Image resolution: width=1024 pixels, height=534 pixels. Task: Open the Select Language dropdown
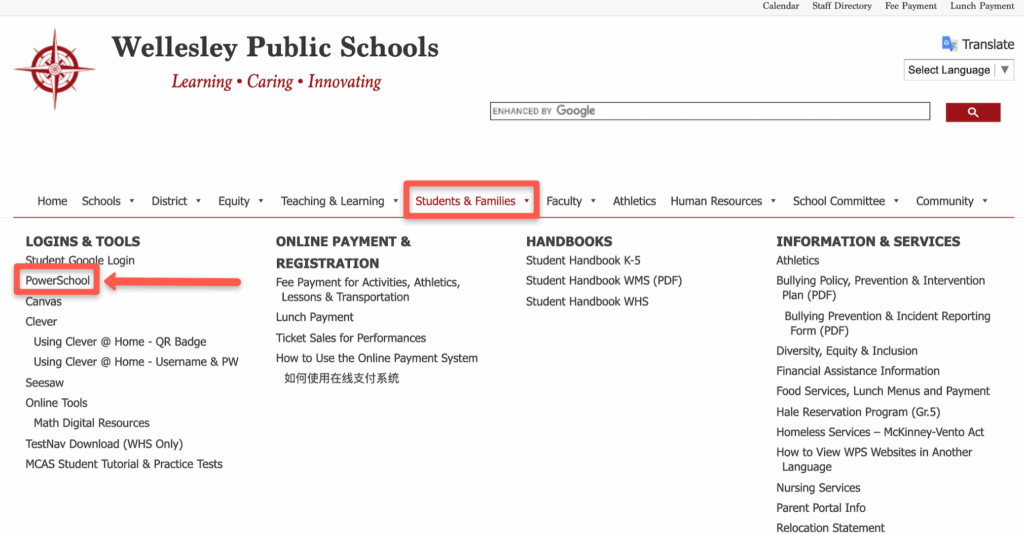(x=958, y=70)
